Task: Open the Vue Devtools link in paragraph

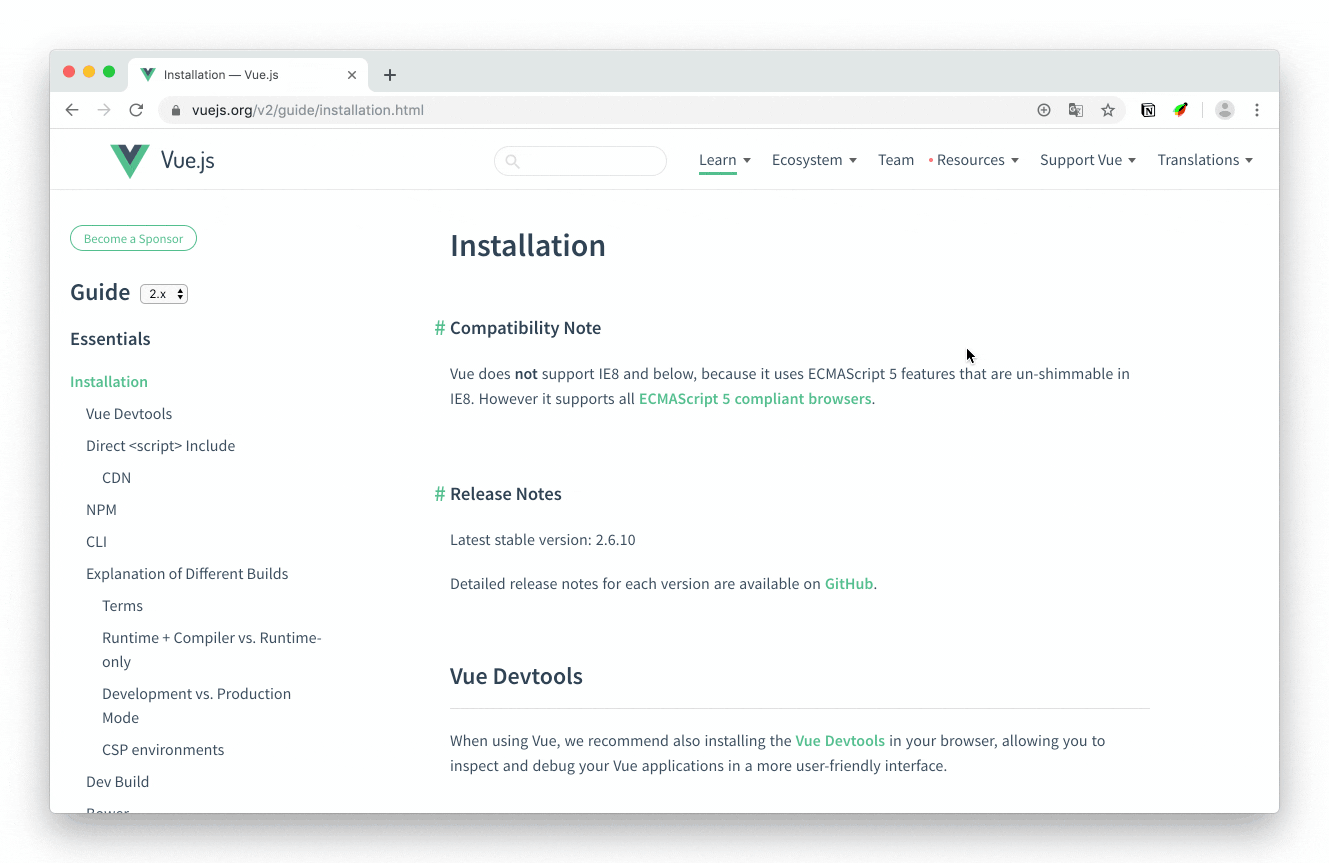Action: [840, 741]
